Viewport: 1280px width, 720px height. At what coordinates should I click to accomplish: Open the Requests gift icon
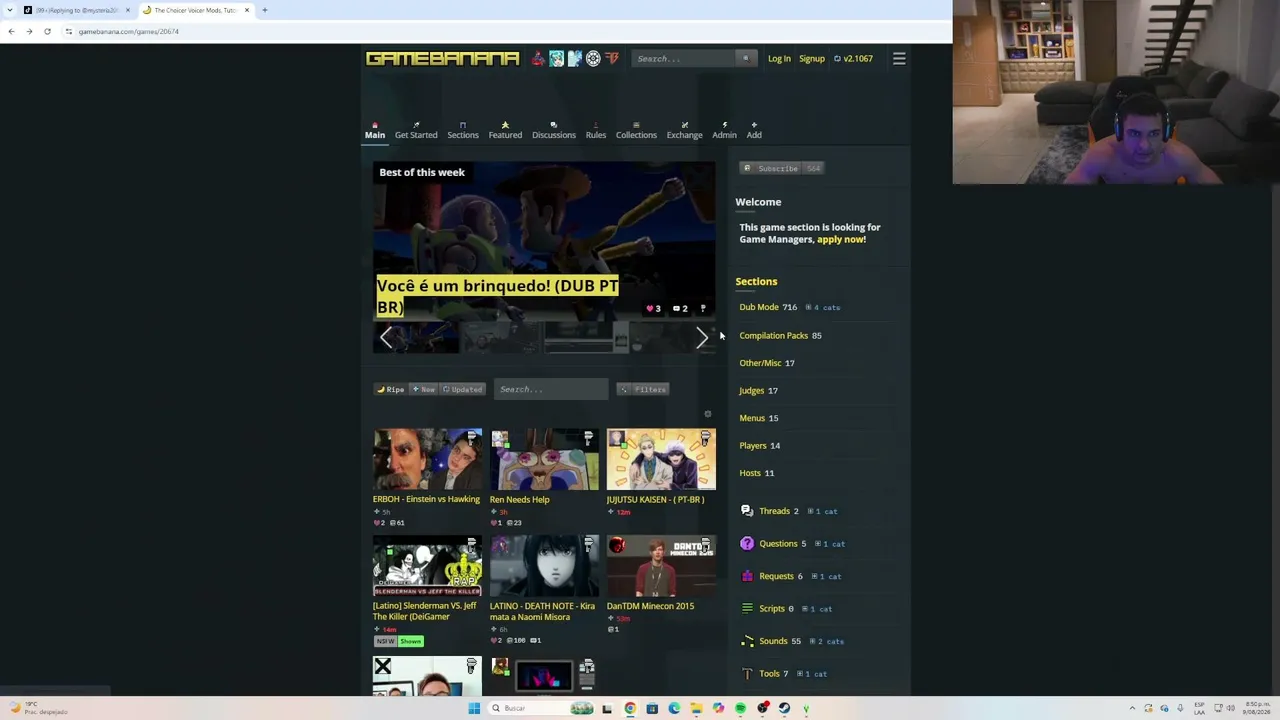(x=747, y=576)
